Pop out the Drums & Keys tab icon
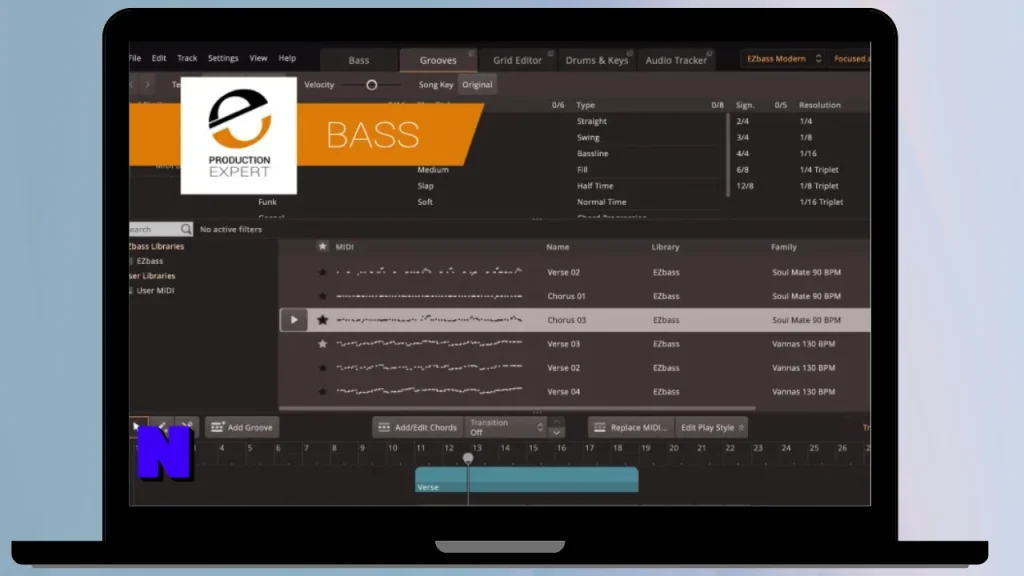The width and height of the screenshot is (1024, 576). pyautogui.click(x=630, y=53)
